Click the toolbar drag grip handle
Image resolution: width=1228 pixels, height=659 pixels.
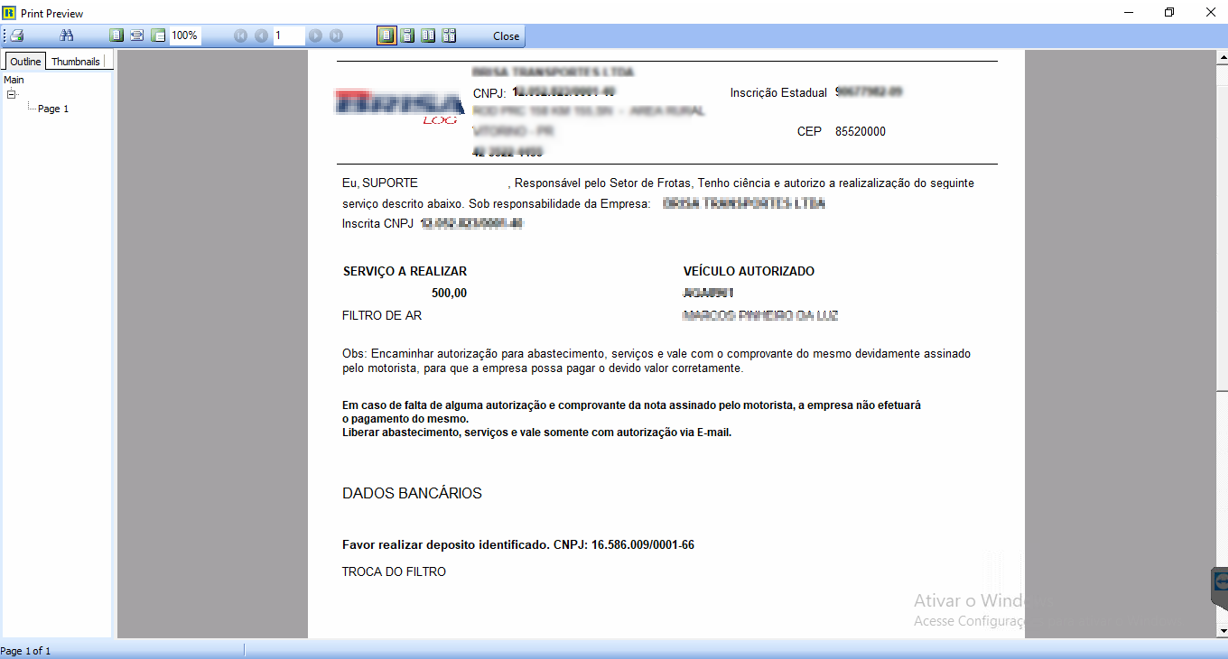(x=4, y=35)
